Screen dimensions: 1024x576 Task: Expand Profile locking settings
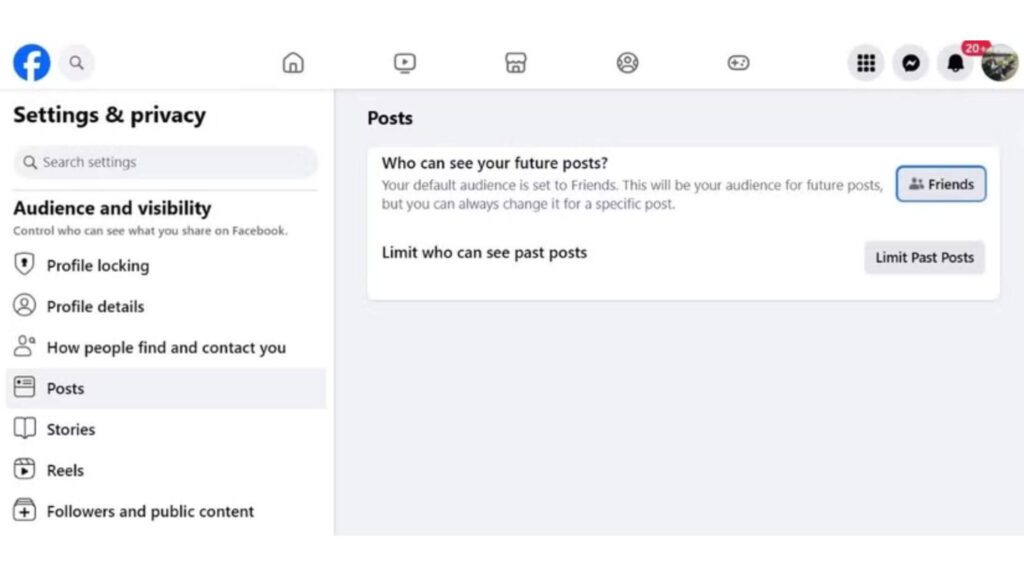97,265
